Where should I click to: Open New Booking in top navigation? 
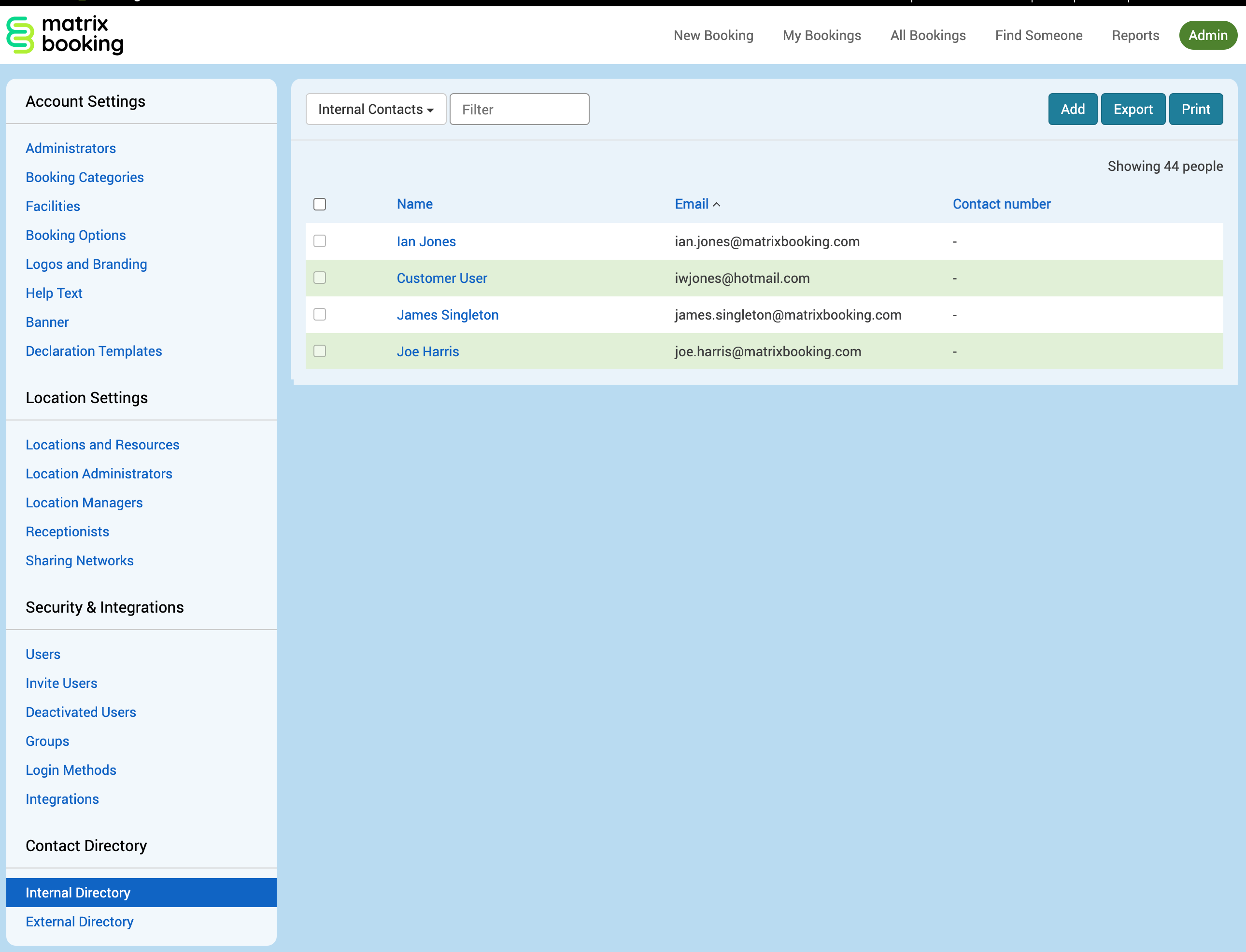pos(713,35)
